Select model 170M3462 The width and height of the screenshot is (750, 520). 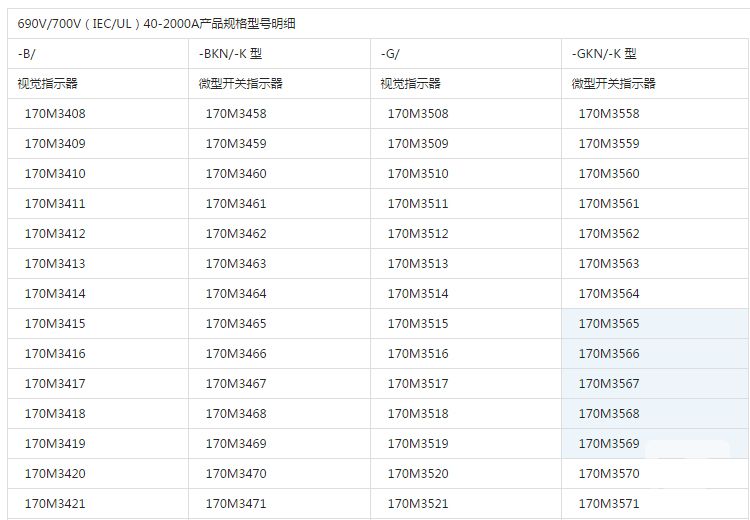pos(236,233)
